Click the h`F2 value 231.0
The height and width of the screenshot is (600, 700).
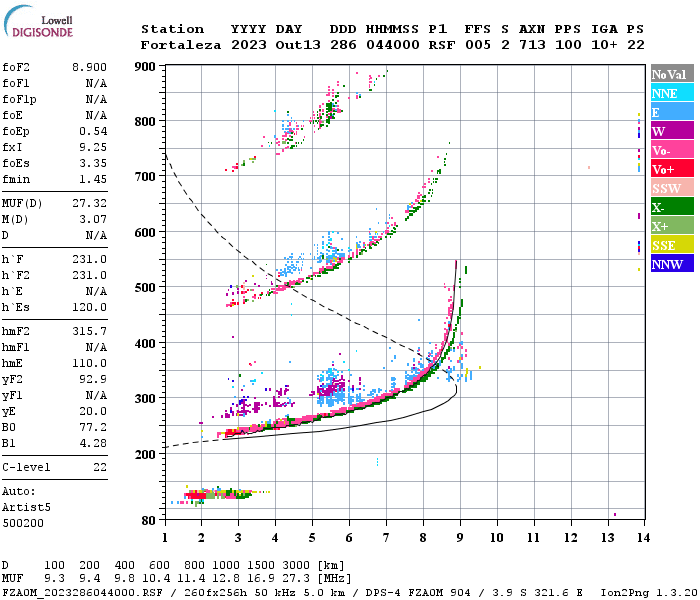[x=89, y=275]
